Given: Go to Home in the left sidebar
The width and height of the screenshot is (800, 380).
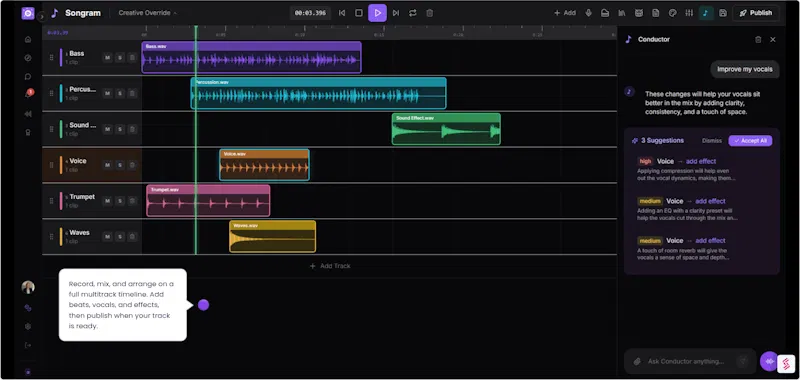Looking at the screenshot, I should pos(28,39).
